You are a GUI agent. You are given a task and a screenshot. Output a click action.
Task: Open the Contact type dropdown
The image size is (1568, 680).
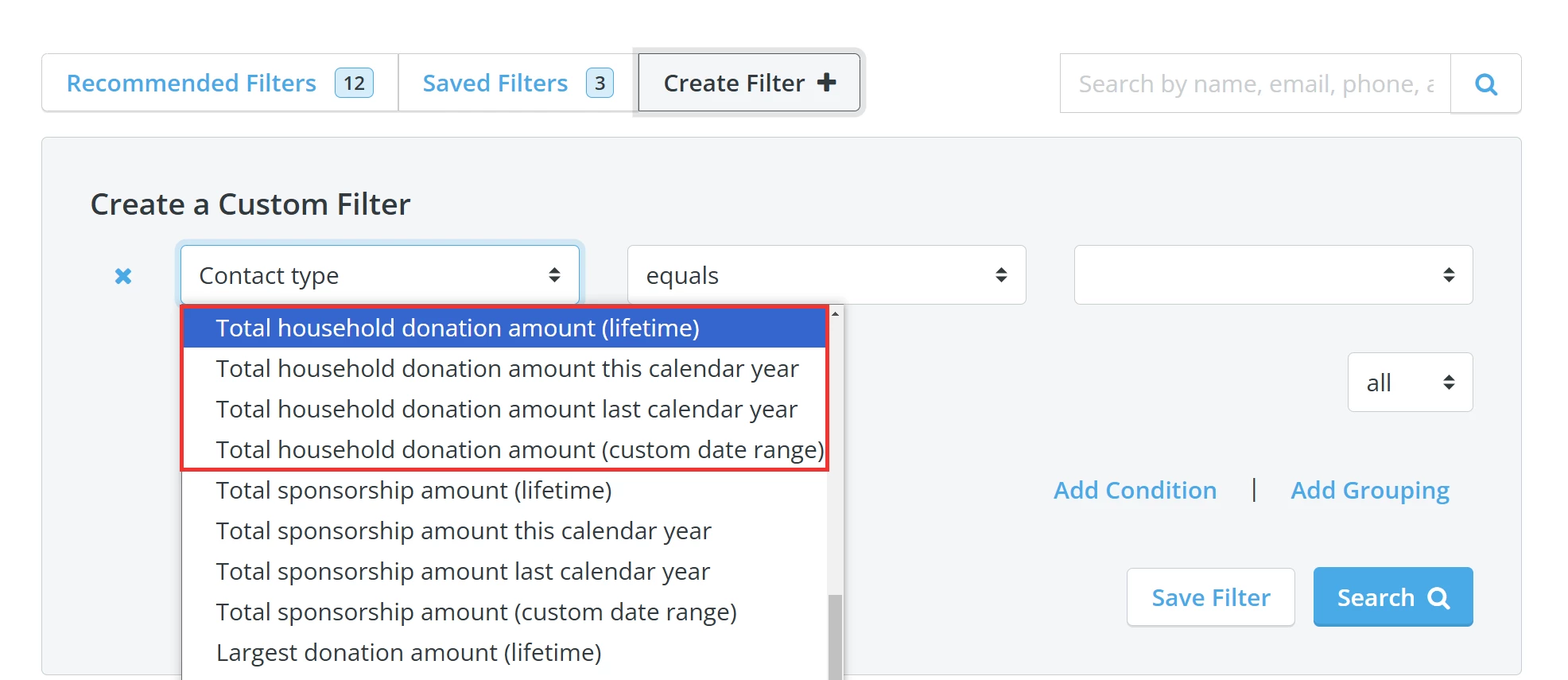[x=379, y=275]
